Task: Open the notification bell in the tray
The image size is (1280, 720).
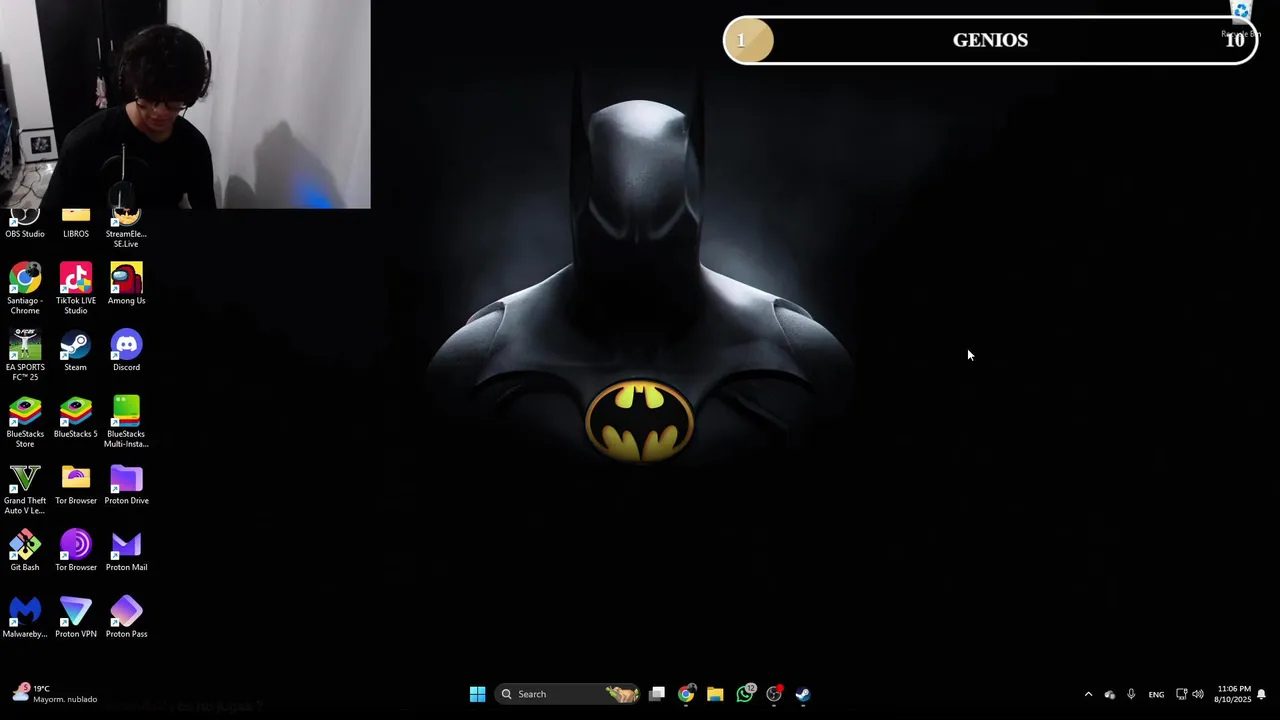Action: (1262, 694)
